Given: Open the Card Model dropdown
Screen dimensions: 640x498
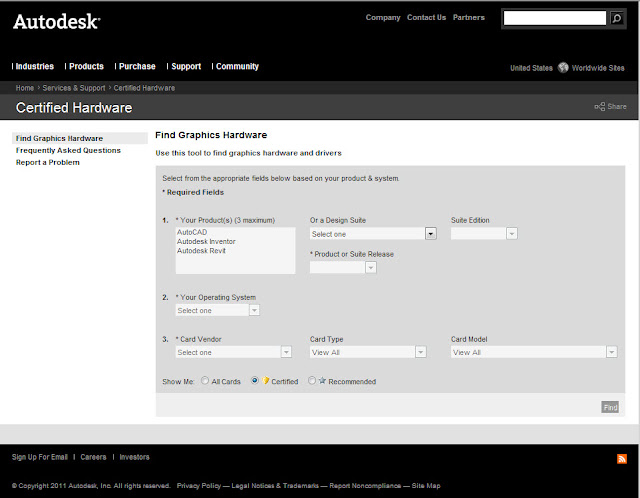Looking at the screenshot, I should click(534, 352).
